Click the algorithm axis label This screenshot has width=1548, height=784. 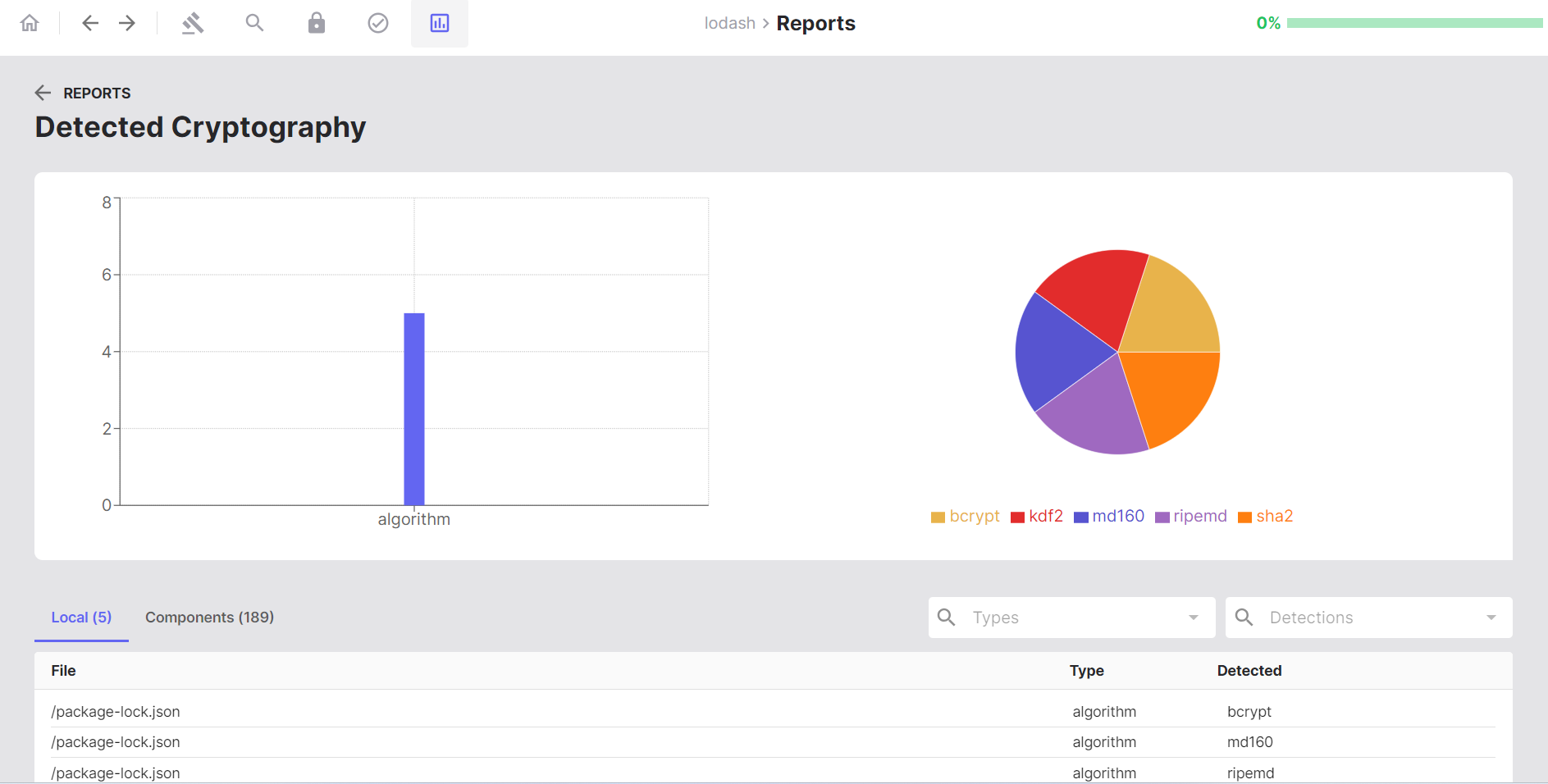(x=414, y=519)
